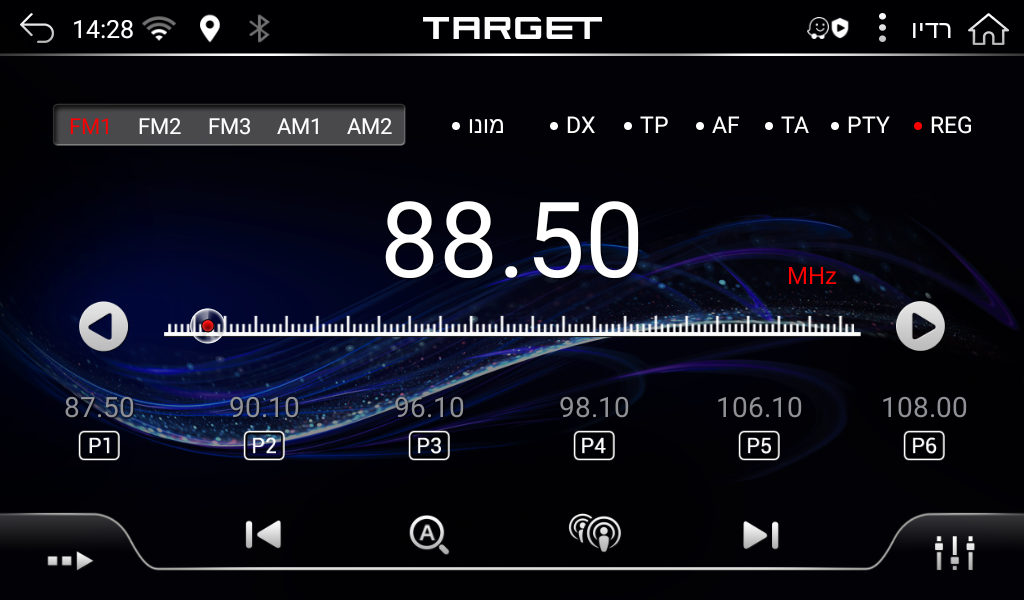Viewport: 1024px width, 600px height.
Task: Open the three-dot overflow menu
Action: (882, 28)
